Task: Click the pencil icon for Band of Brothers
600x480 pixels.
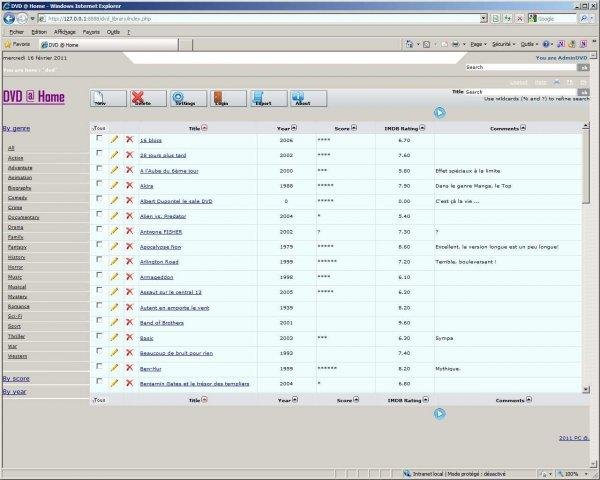Action: pyautogui.click(x=114, y=322)
